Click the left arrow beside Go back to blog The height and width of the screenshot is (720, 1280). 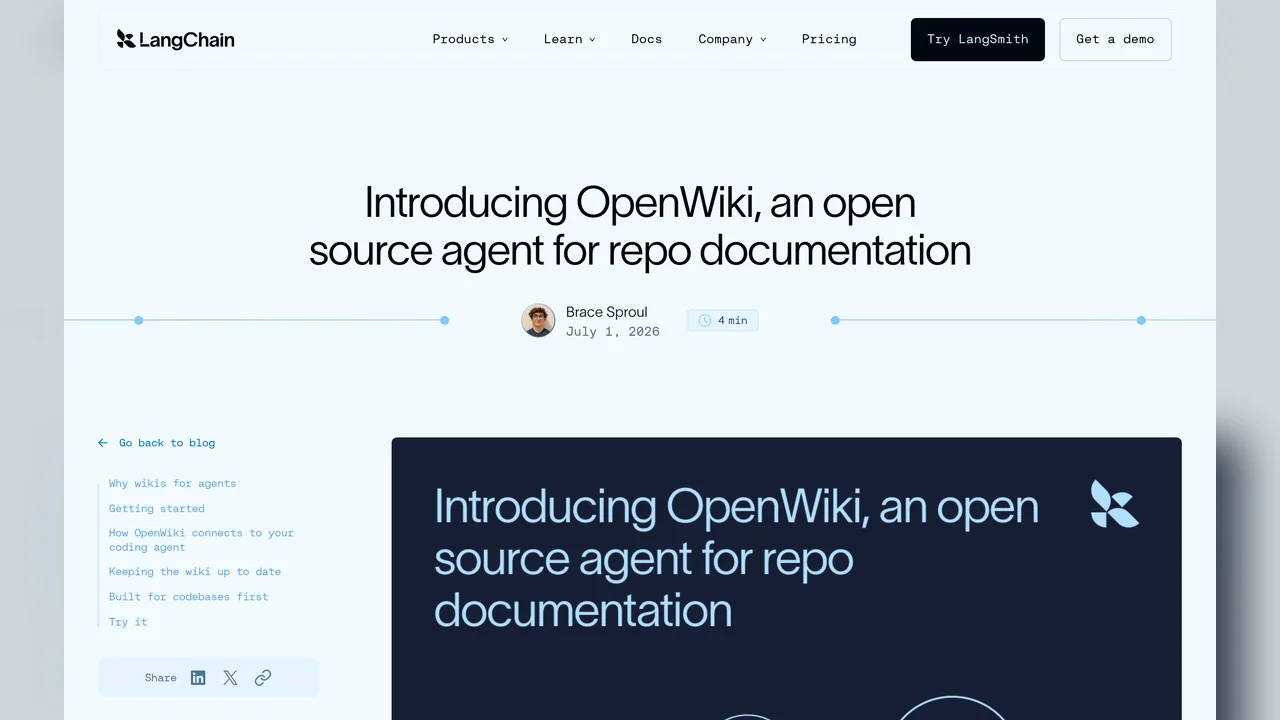point(103,443)
